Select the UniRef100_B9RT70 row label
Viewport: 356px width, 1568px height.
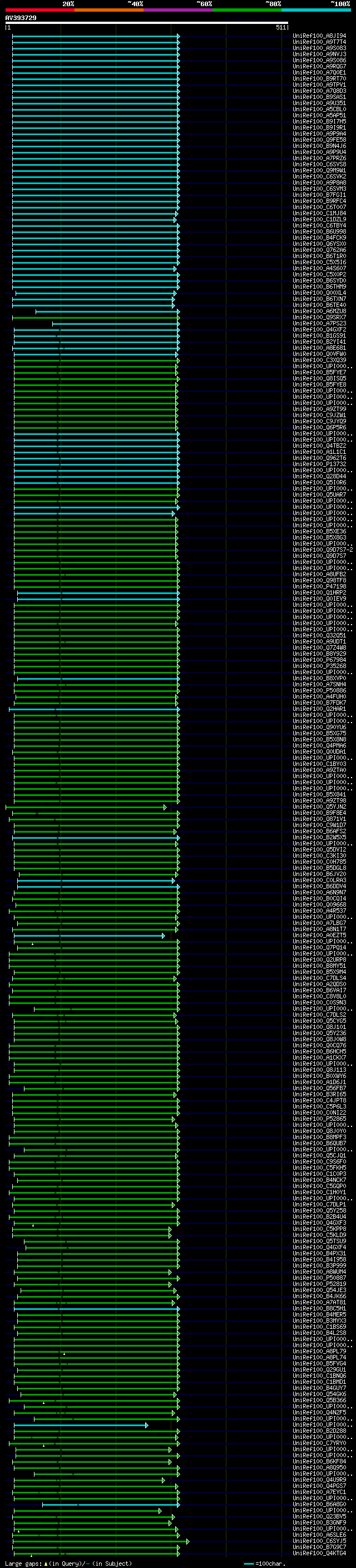tap(319, 78)
